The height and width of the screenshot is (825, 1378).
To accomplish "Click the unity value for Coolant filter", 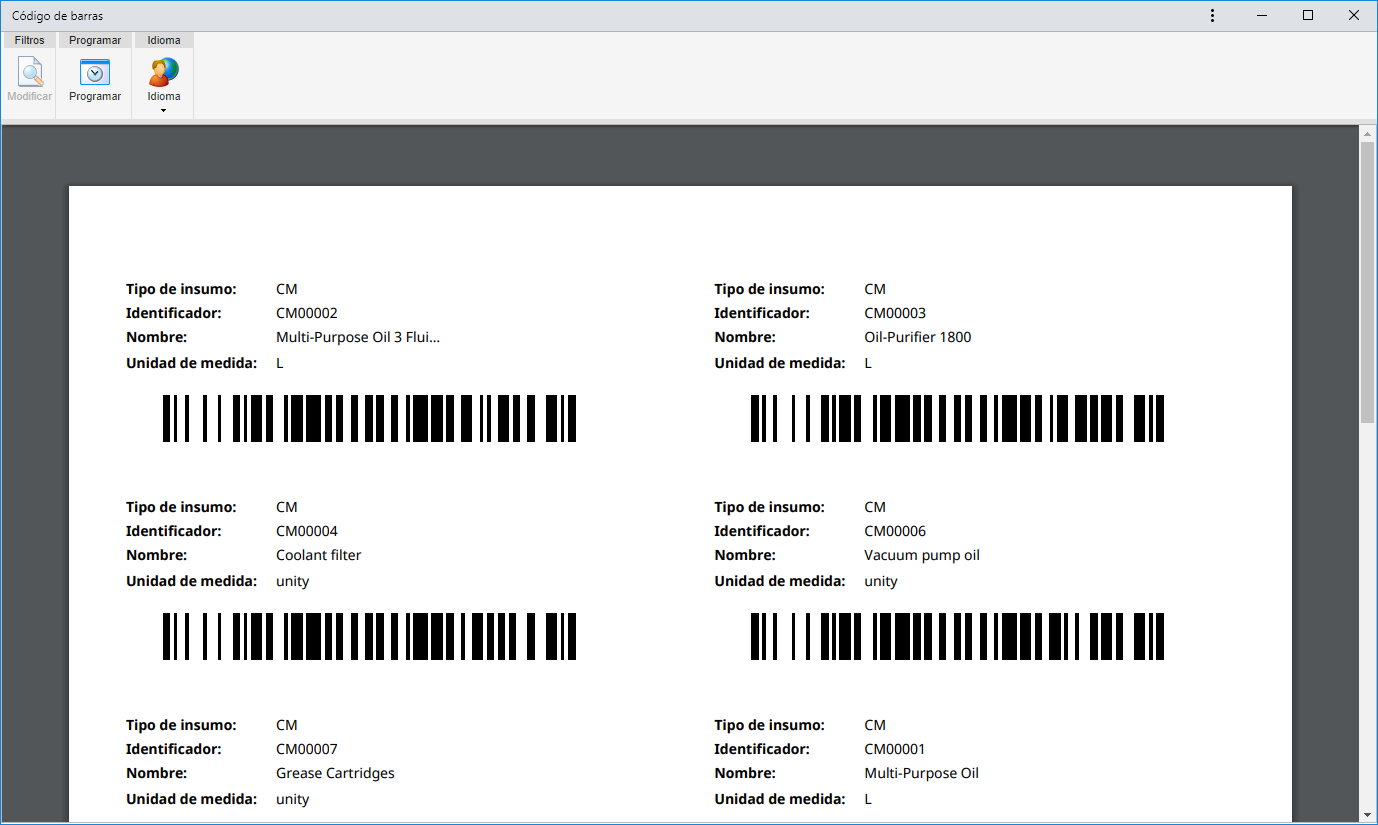I will pos(292,581).
